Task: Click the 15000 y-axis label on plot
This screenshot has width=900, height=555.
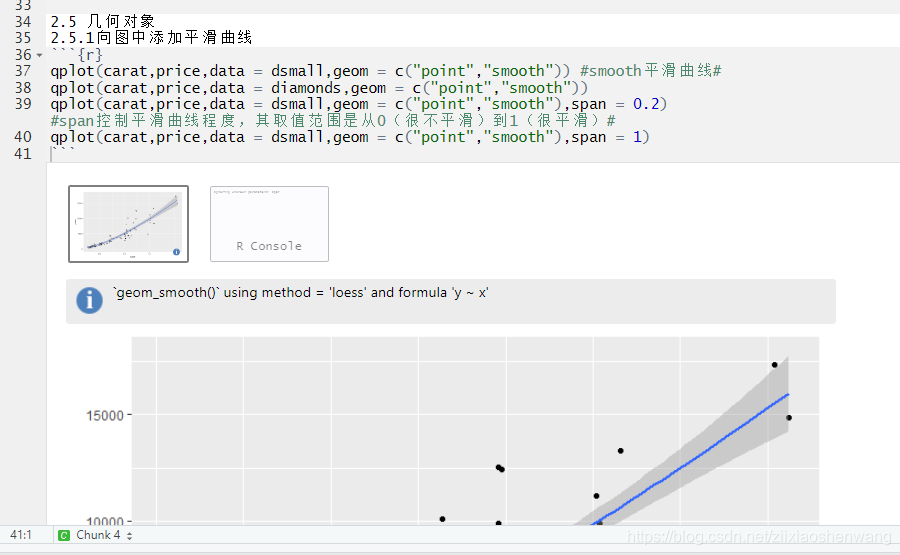Action: (x=105, y=416)
